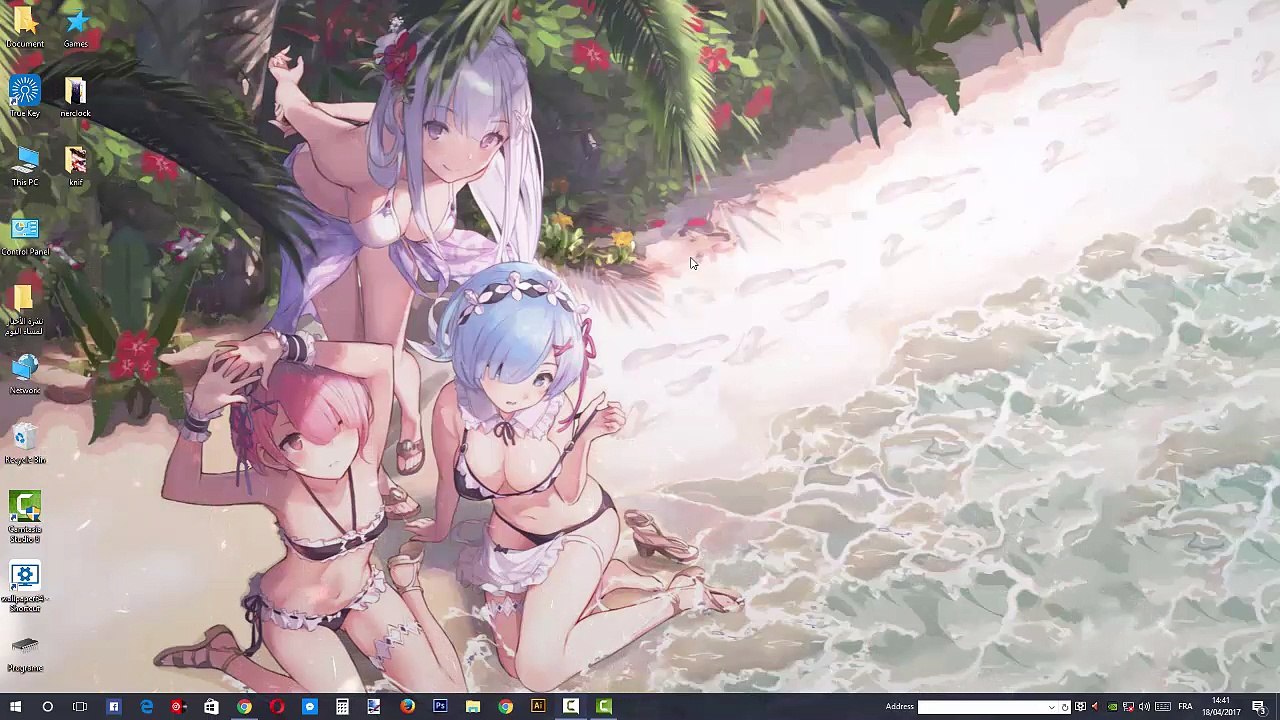The width and height of the screenshot is (1280, 720).
Task: Launch True Key from the desktop
Action: [24, 96]
